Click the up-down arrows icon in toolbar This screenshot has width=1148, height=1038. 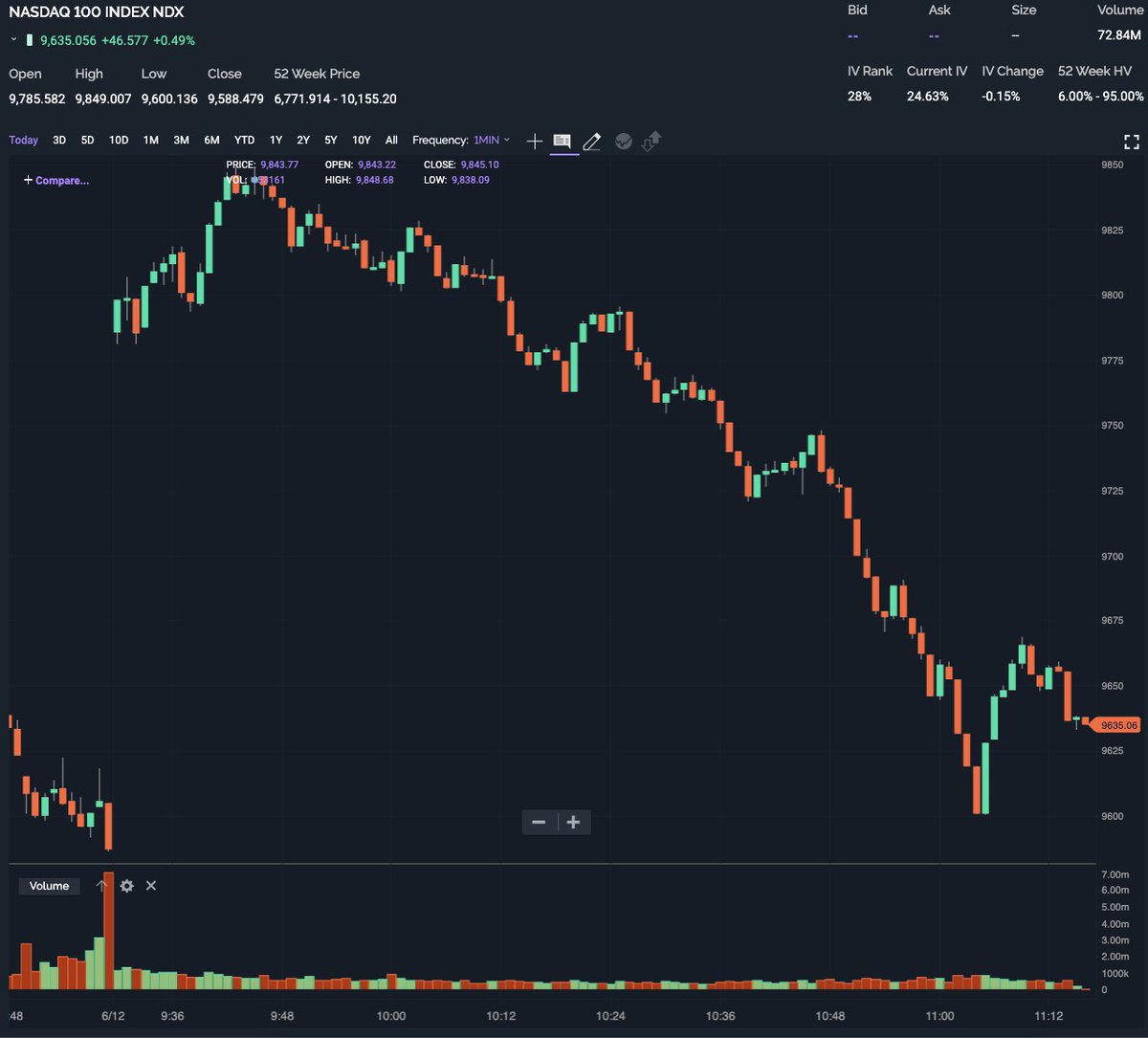(x=651, y=141)
